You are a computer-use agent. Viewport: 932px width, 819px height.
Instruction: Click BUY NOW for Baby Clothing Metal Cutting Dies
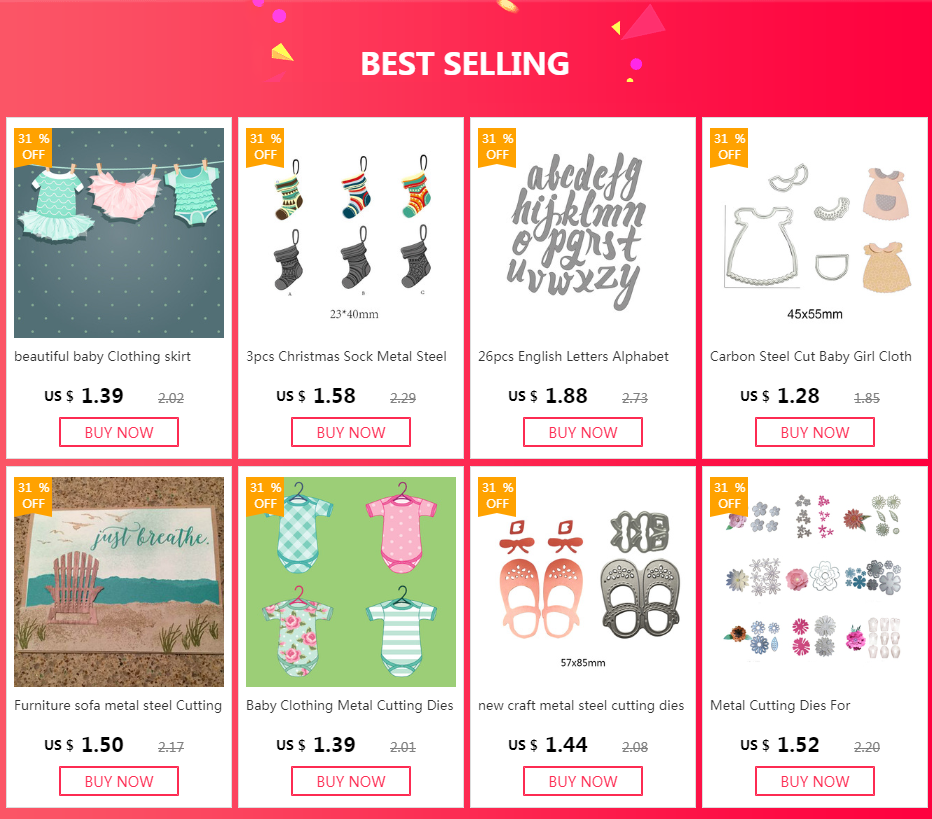tap(351, 781)
